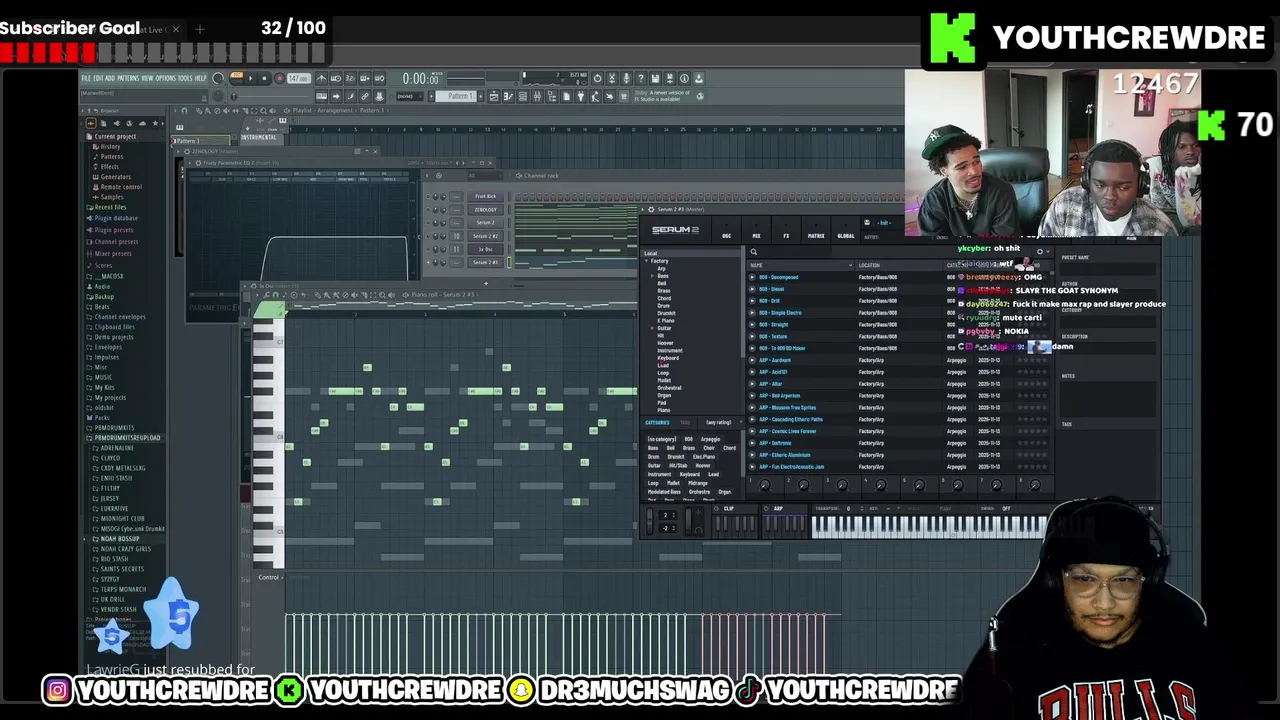Select ARP - Fun ElectroAcoustic Jam preset
Image resolution: width=1280 pixels, height=720 pixels.
792,467
